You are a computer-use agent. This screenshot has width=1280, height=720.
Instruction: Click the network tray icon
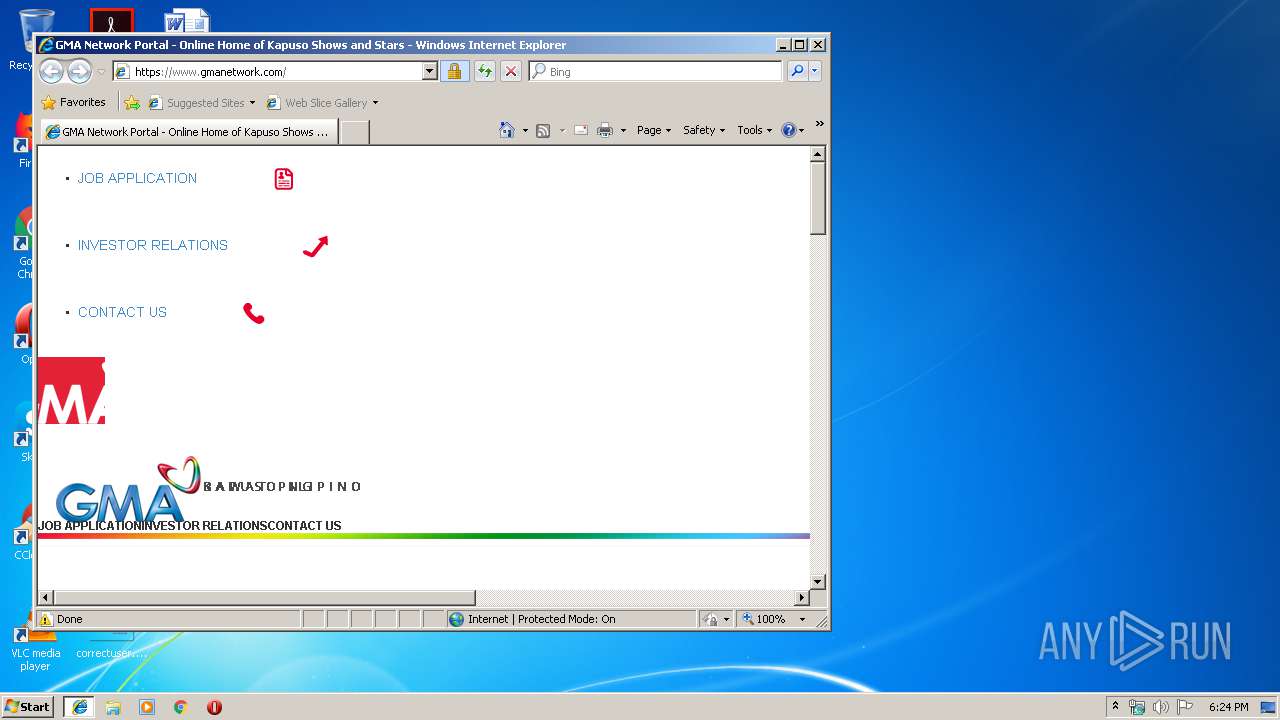(x=1137, y=707)
